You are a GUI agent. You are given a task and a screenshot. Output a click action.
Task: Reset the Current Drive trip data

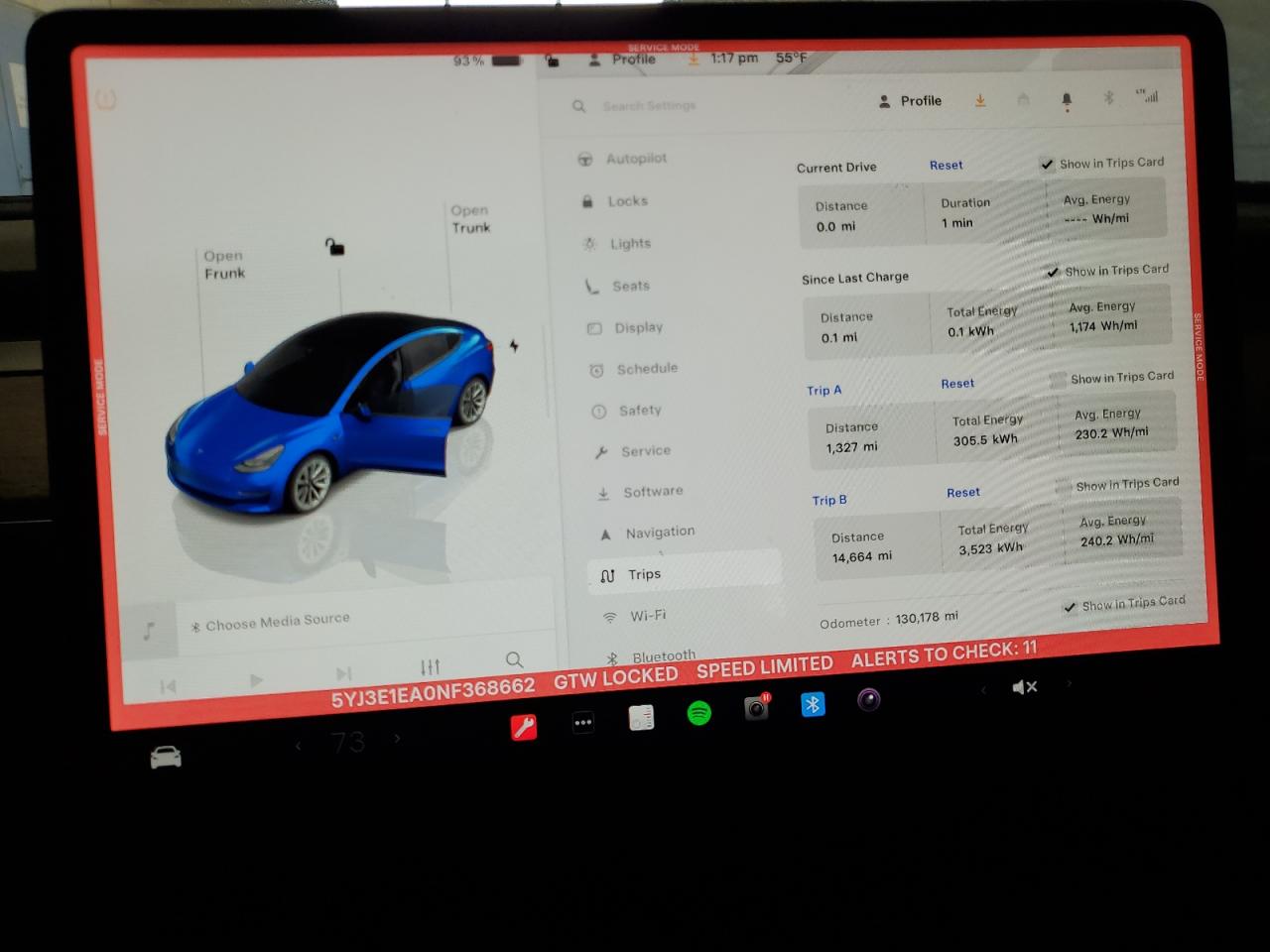(x=946, y=165)
